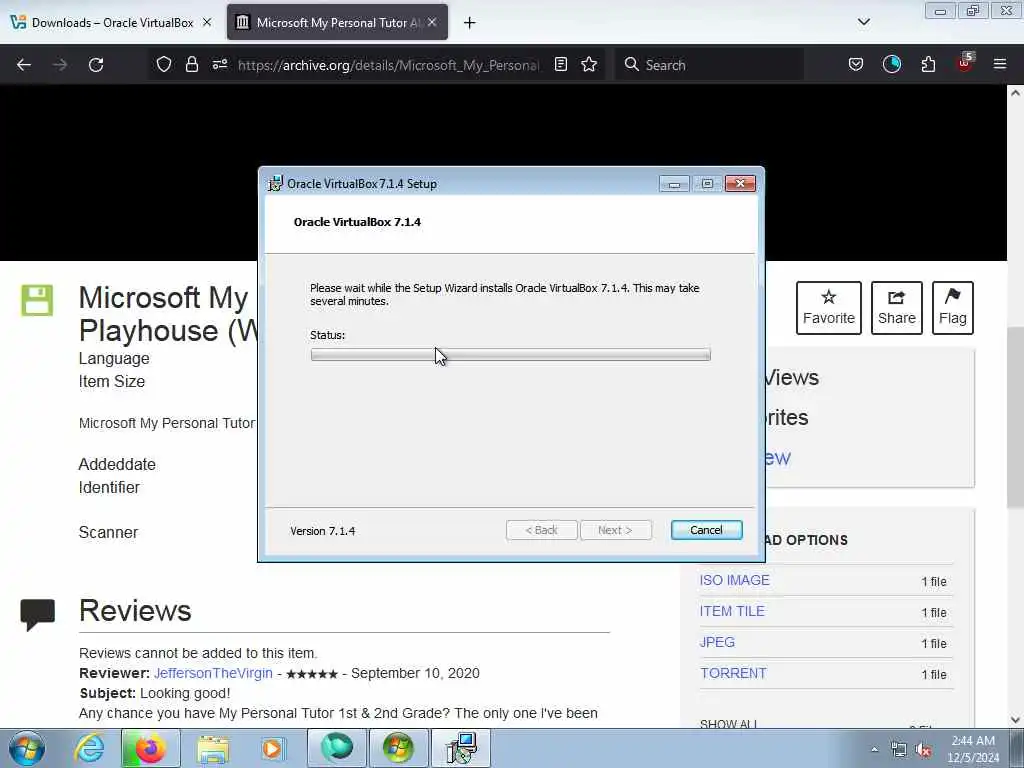Click the installation Status progress bar
1024x768 pixels.
coord(510,355)
